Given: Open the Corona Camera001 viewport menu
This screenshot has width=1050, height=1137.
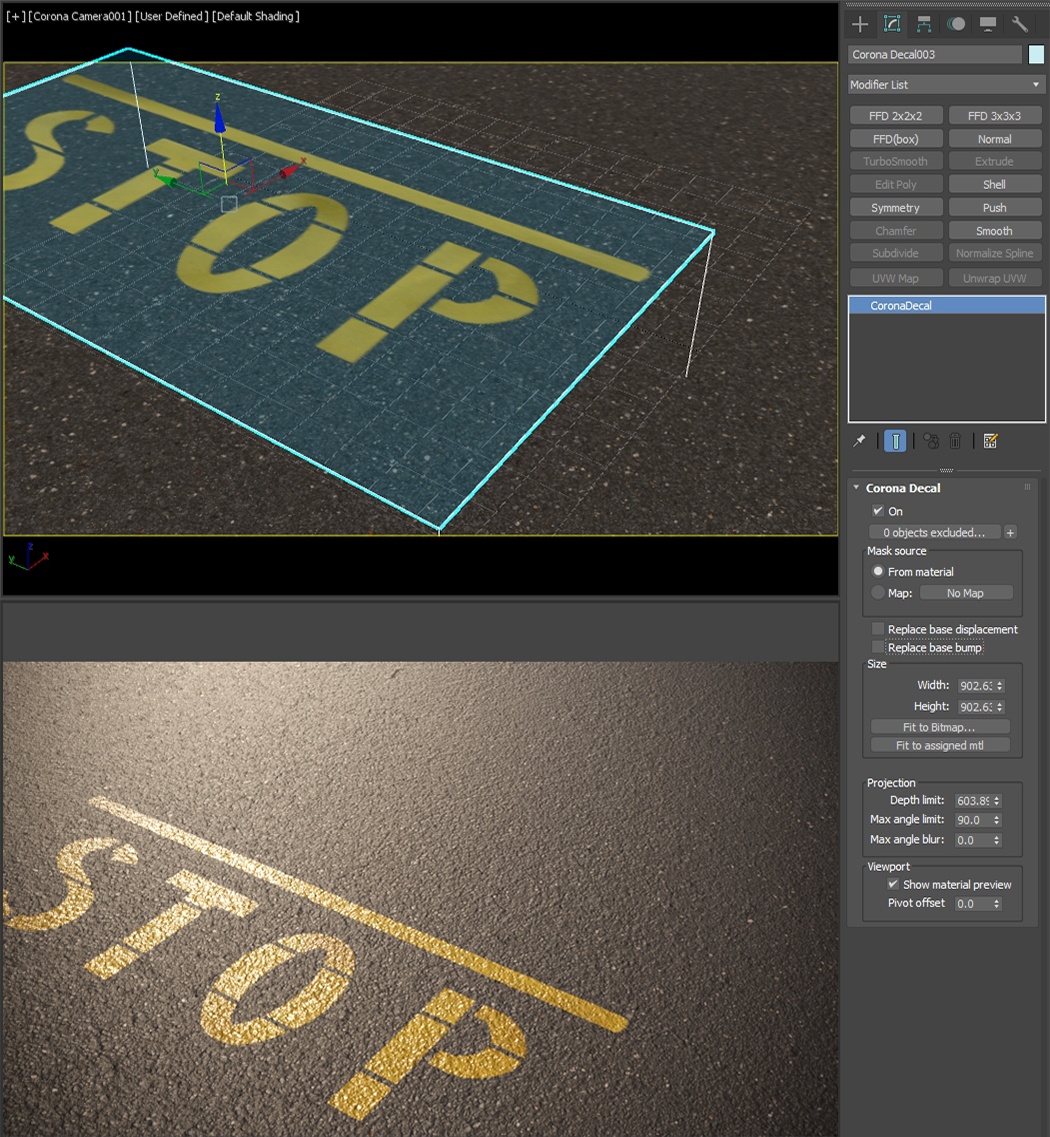Looking at the screenshot, I should point(79,16).
